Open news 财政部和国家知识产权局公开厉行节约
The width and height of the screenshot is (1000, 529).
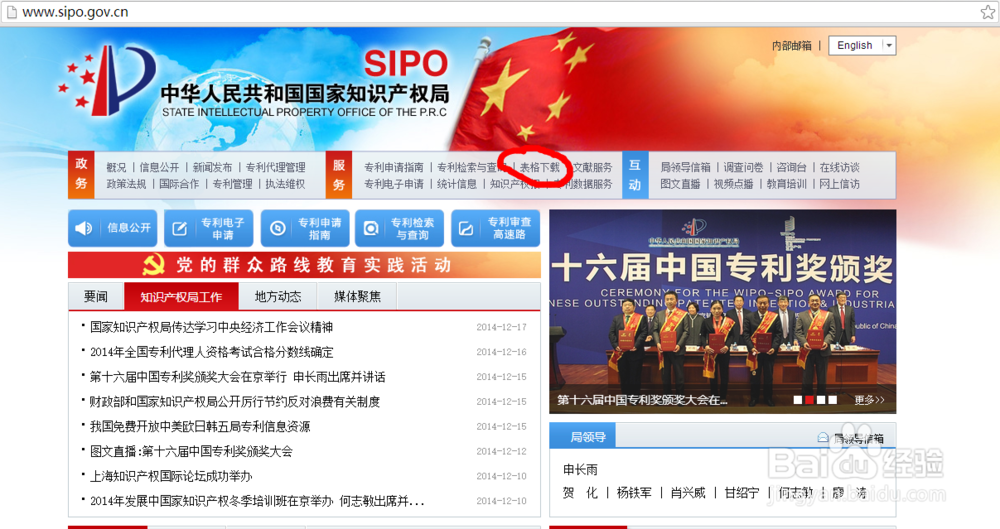pyautogui.click(x=235, y=402)
